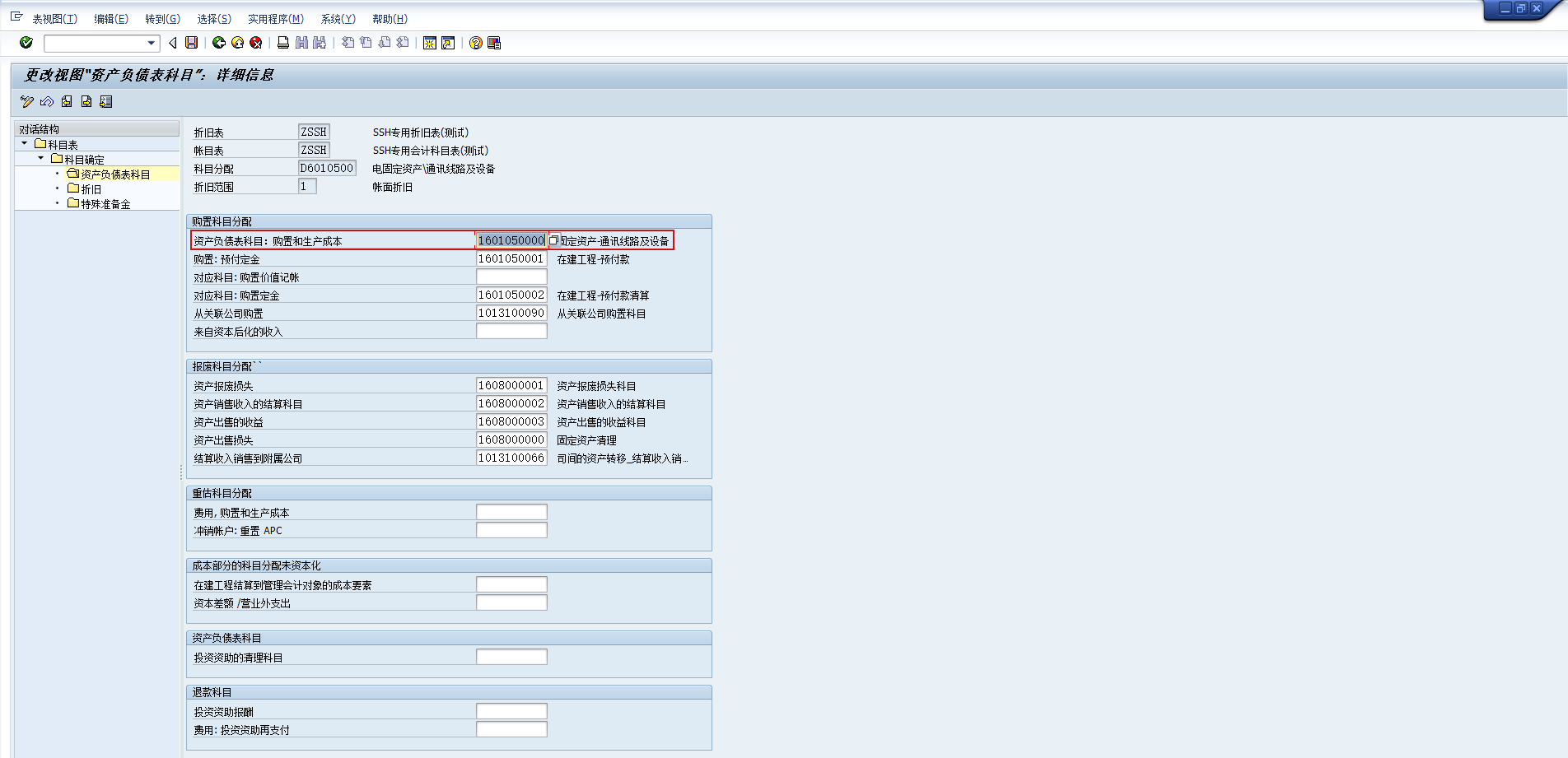1568x758 pixels.
Task: Click the empty 费用:投资资助再支付 field
Action: (511, 729)
